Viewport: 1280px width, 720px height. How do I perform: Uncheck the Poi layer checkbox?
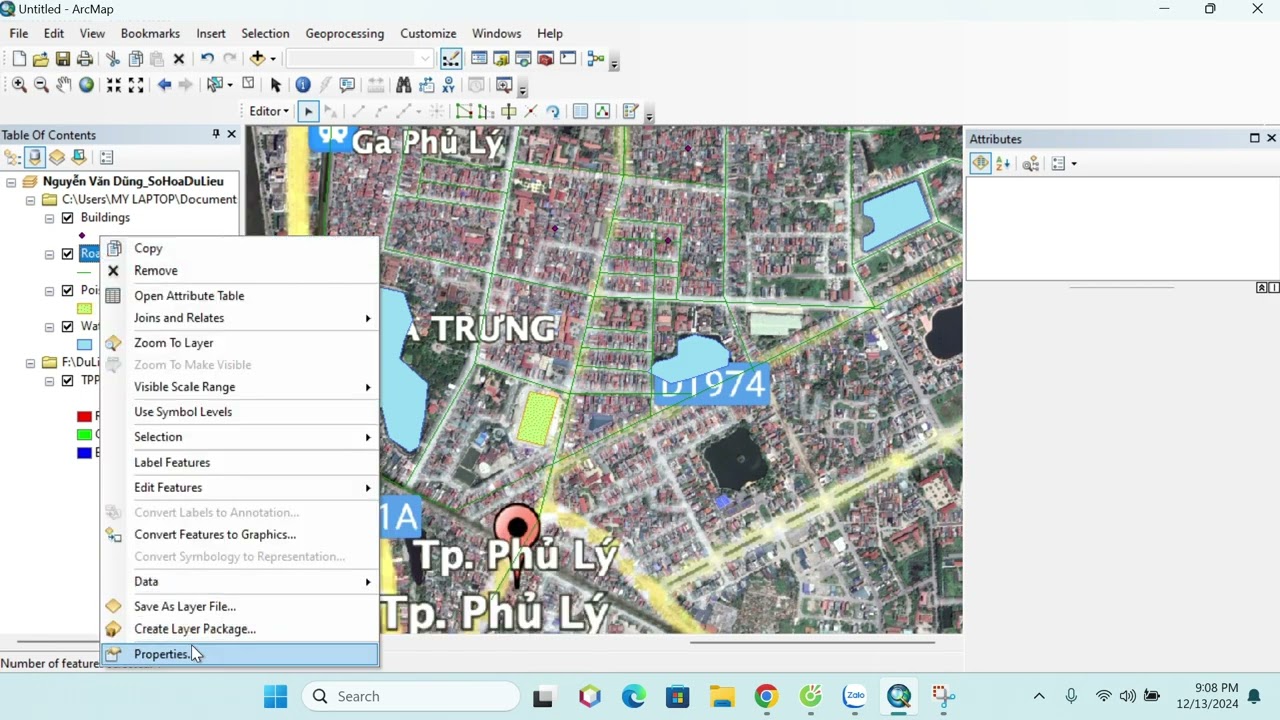(x=68, y=291)
